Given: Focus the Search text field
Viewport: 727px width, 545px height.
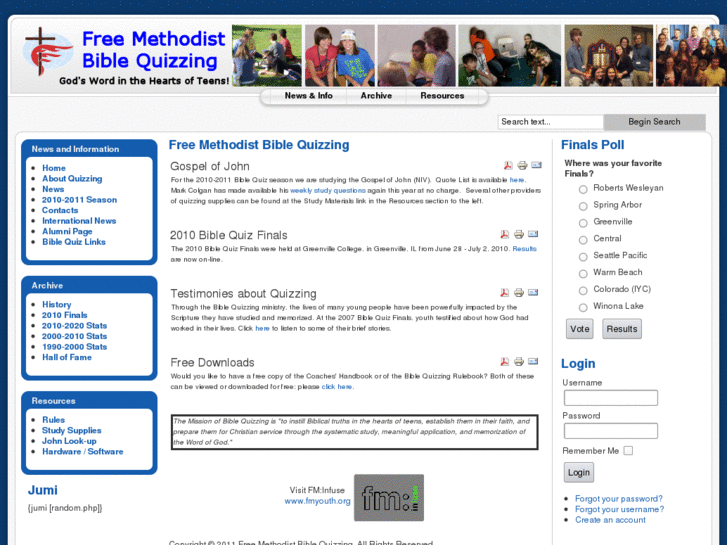Looking at the screenshot, I should [x=550, y=122].
